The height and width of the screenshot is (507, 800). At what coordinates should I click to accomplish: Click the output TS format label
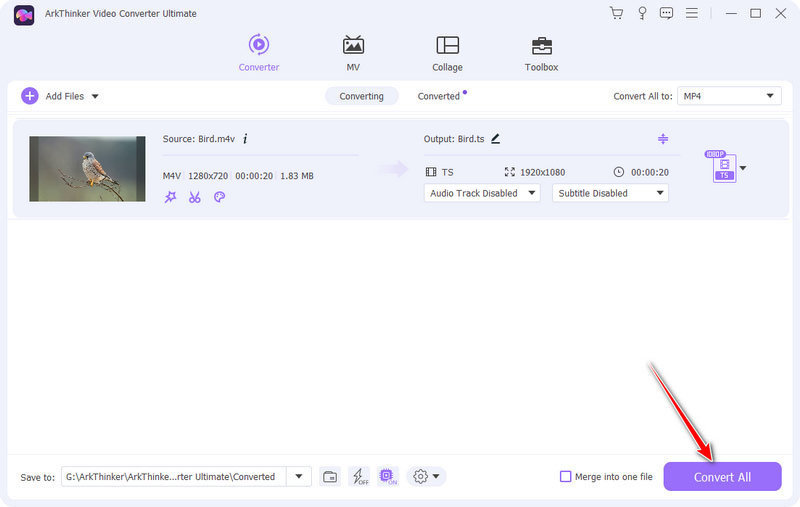tap(447, 172)
